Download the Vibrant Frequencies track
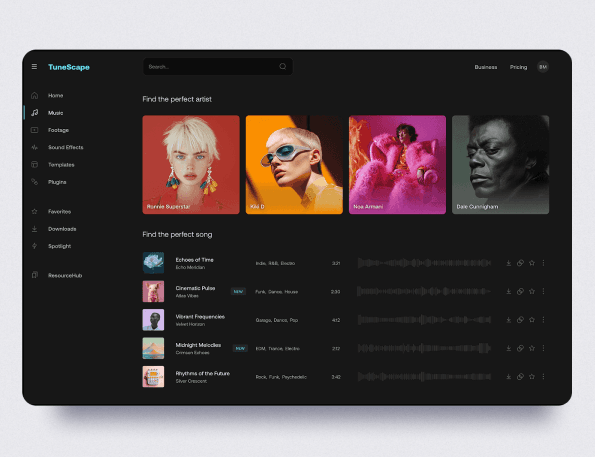Screen dimensions: 595x457 pos(508,320)
